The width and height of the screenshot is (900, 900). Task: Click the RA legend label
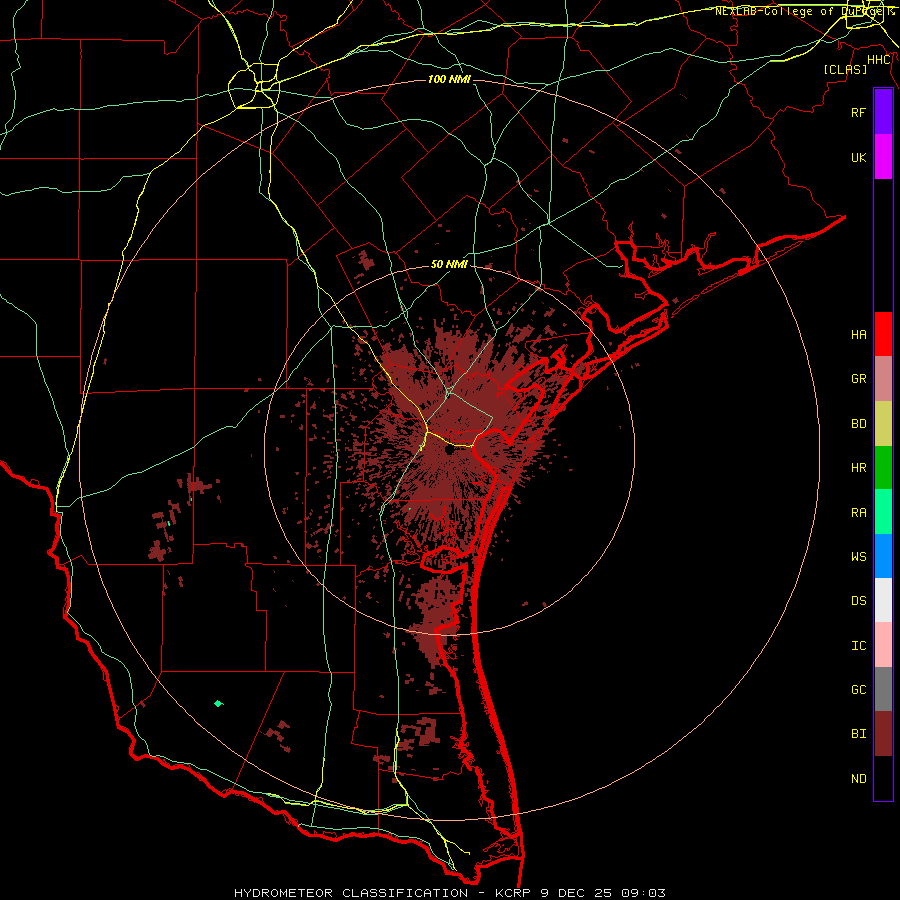coord(858,512)
